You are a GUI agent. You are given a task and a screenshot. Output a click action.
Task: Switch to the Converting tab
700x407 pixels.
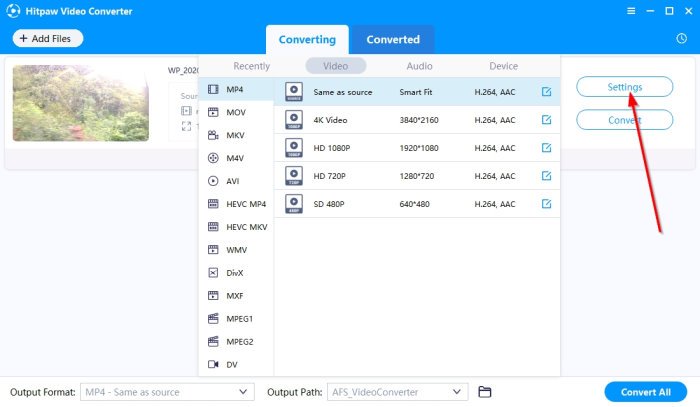[307, 39]
